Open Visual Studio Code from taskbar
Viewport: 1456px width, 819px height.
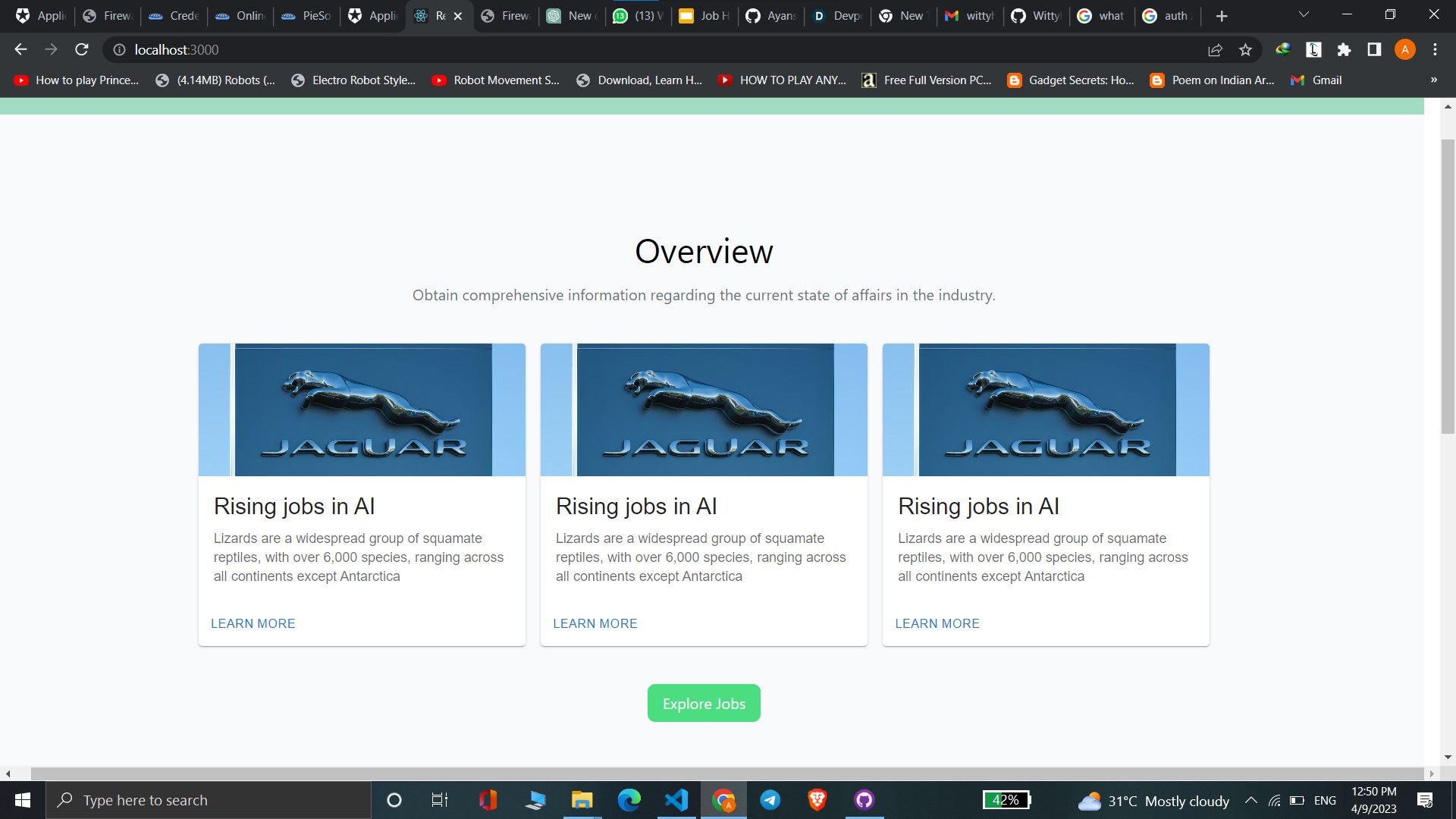pos(676,800)
